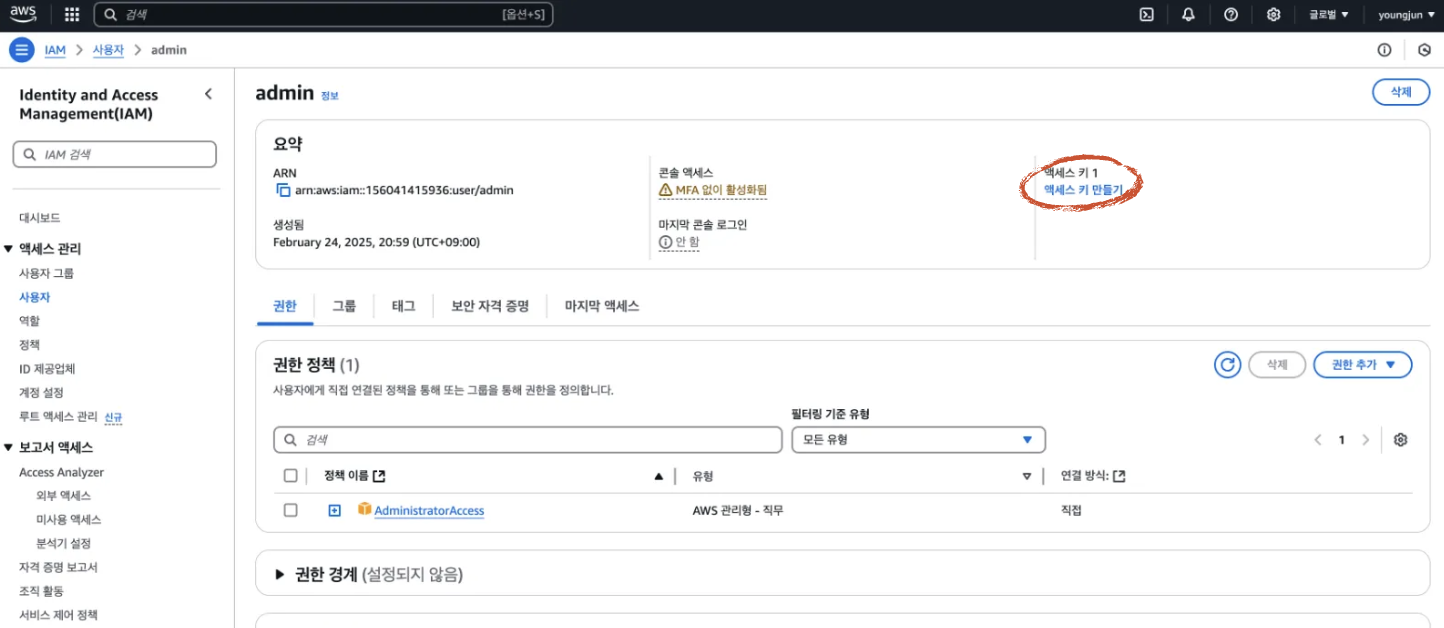Launch CloudShell terminal icon in header

(1147, 15)
